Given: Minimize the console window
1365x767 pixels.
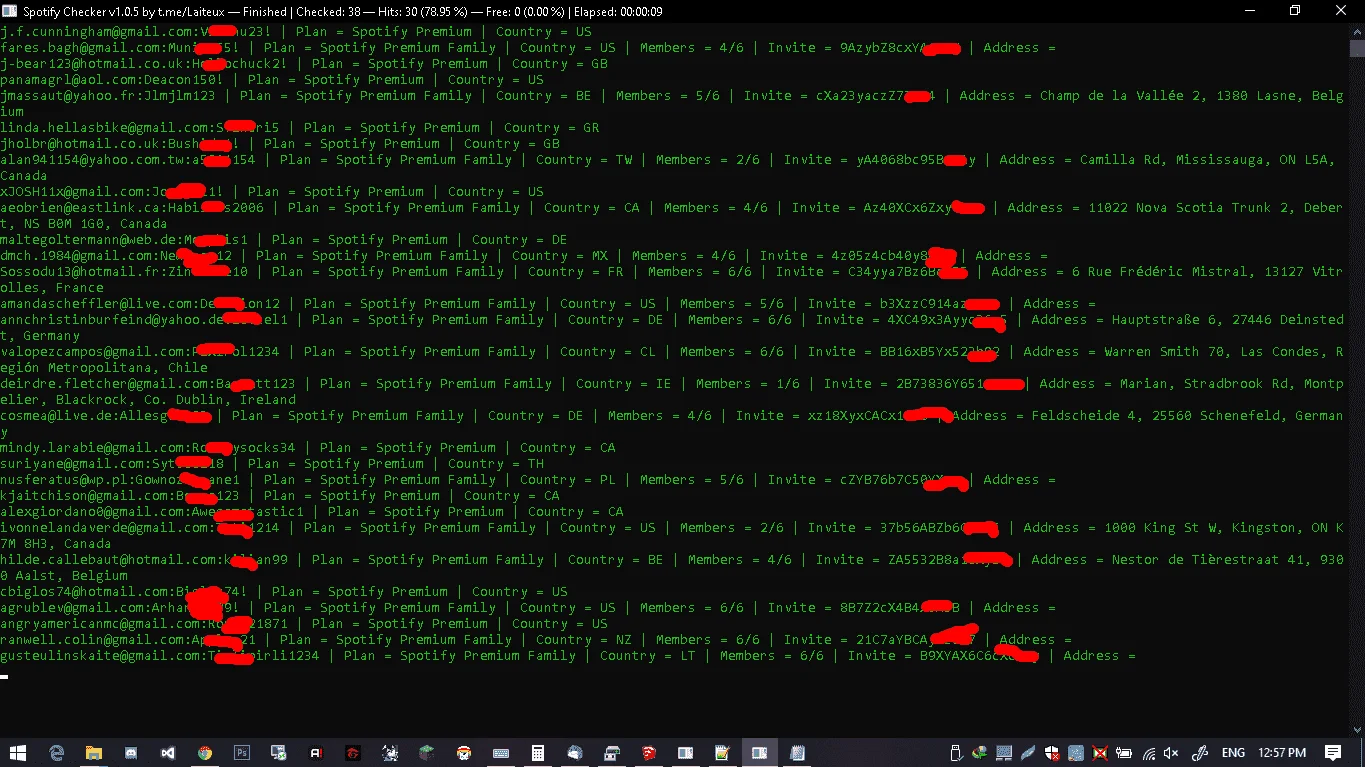Looking at the screenshot, I should pos(1249,11).
